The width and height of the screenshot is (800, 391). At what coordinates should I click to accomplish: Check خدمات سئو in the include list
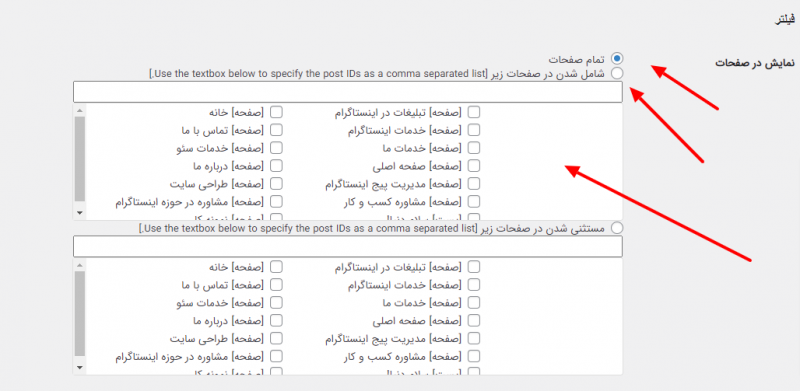point(276,148)
